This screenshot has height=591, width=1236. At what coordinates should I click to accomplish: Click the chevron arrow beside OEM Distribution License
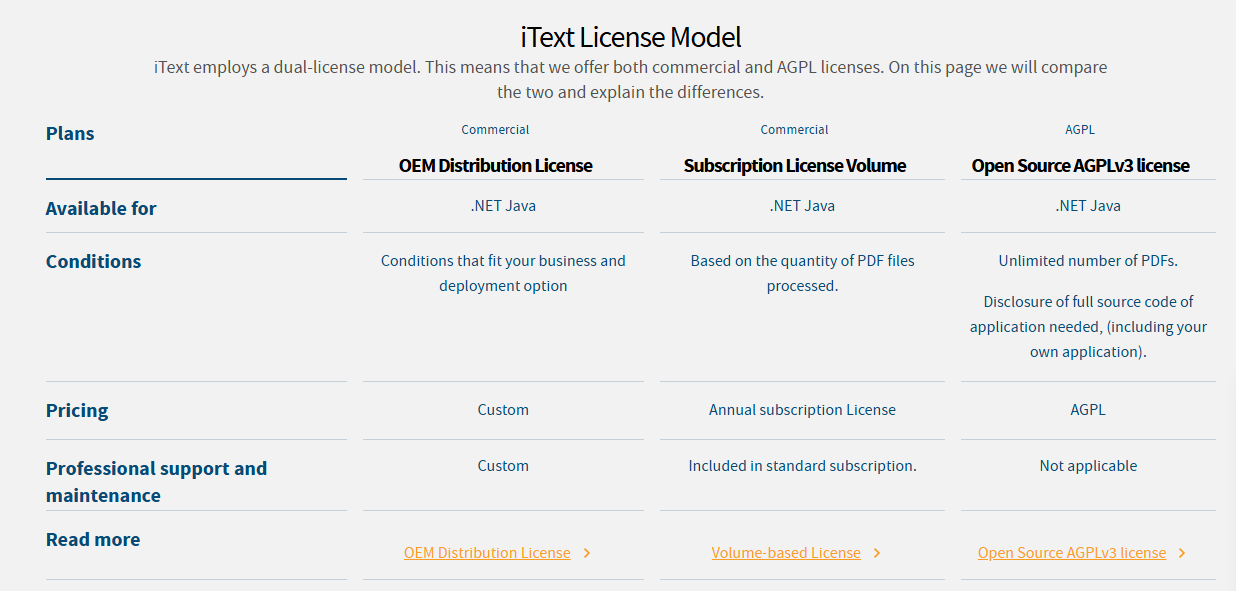pos(587,553)
